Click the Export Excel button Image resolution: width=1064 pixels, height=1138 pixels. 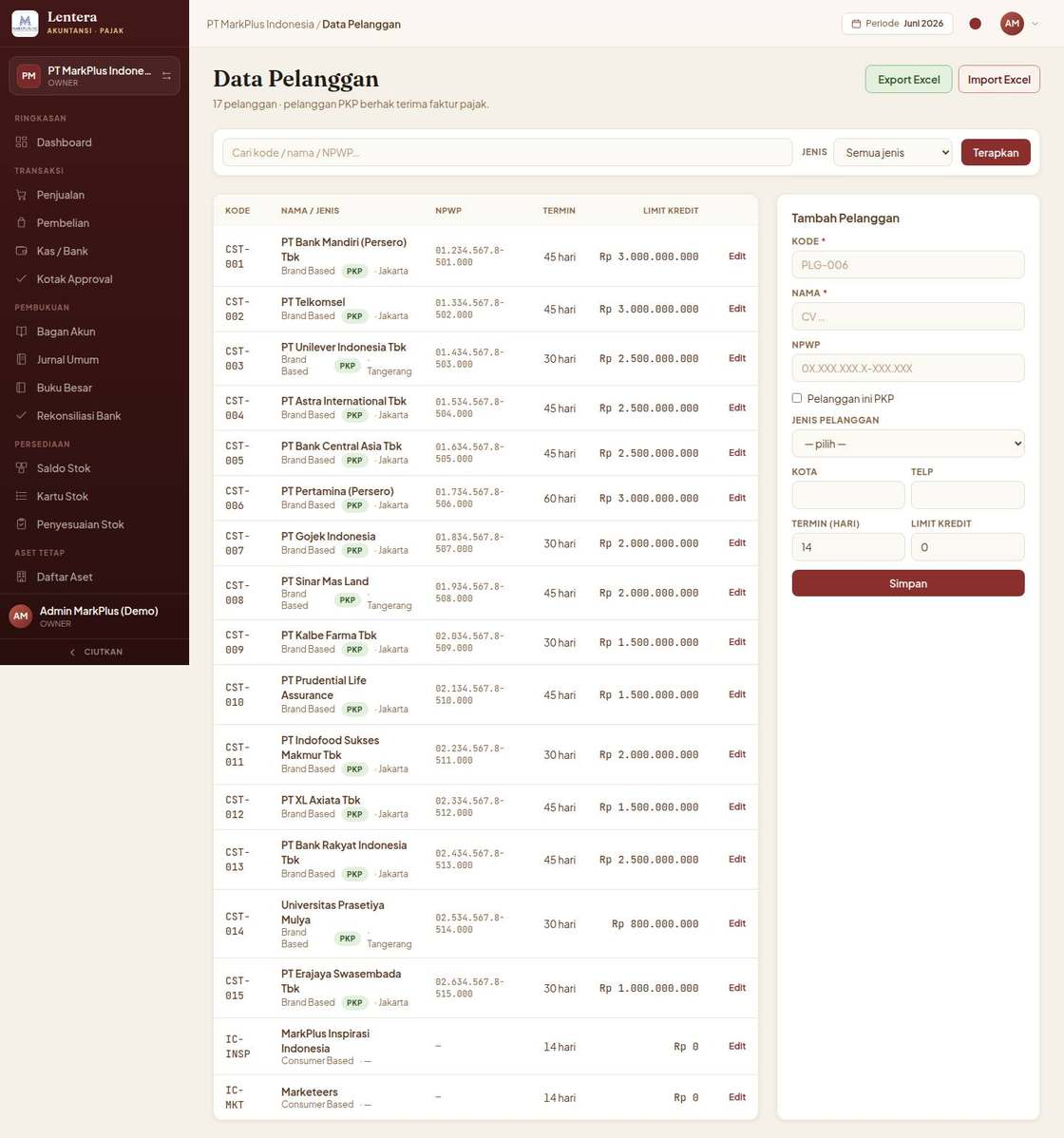[909, 79]
